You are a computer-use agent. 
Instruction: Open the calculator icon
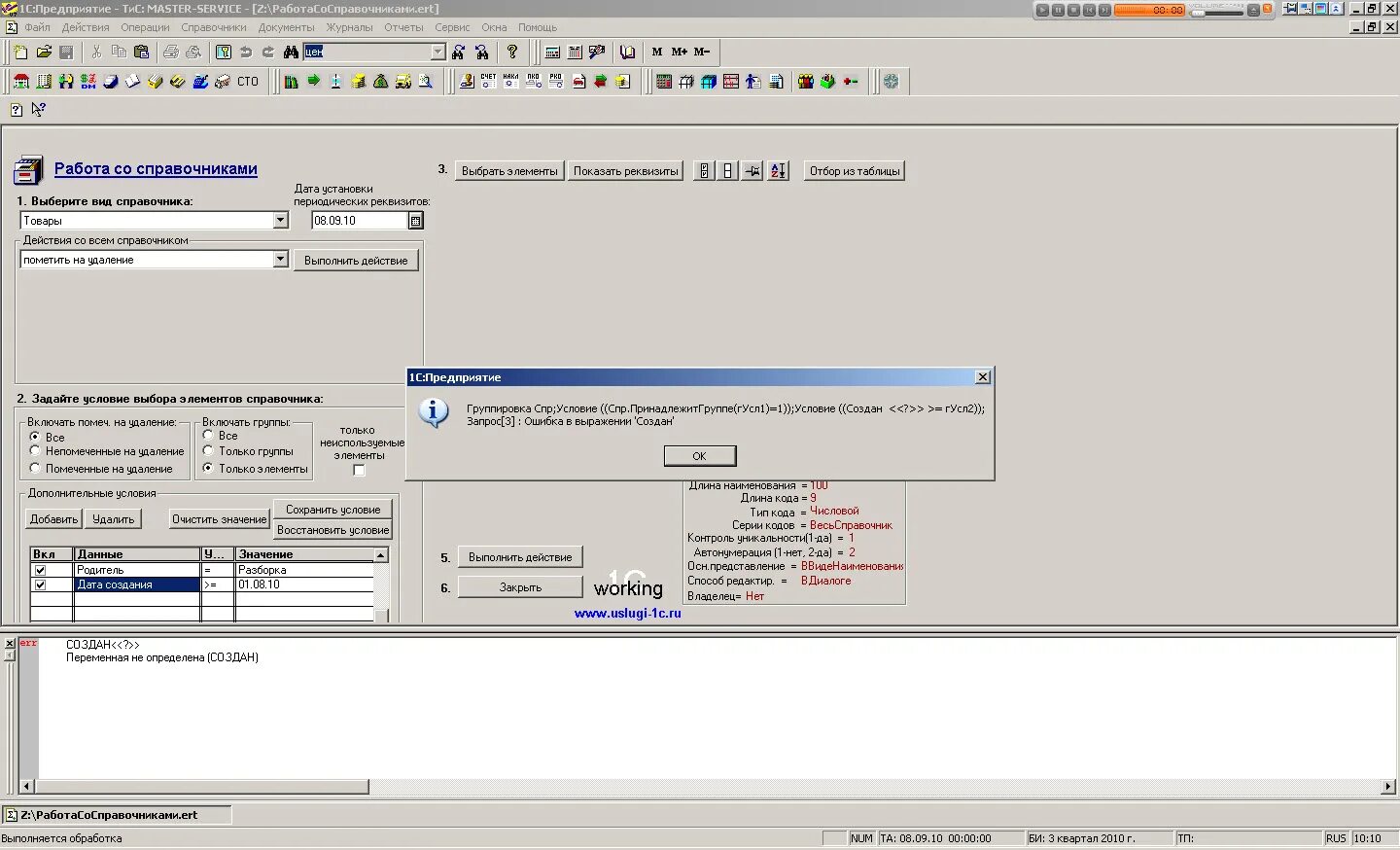coord(552,52)
